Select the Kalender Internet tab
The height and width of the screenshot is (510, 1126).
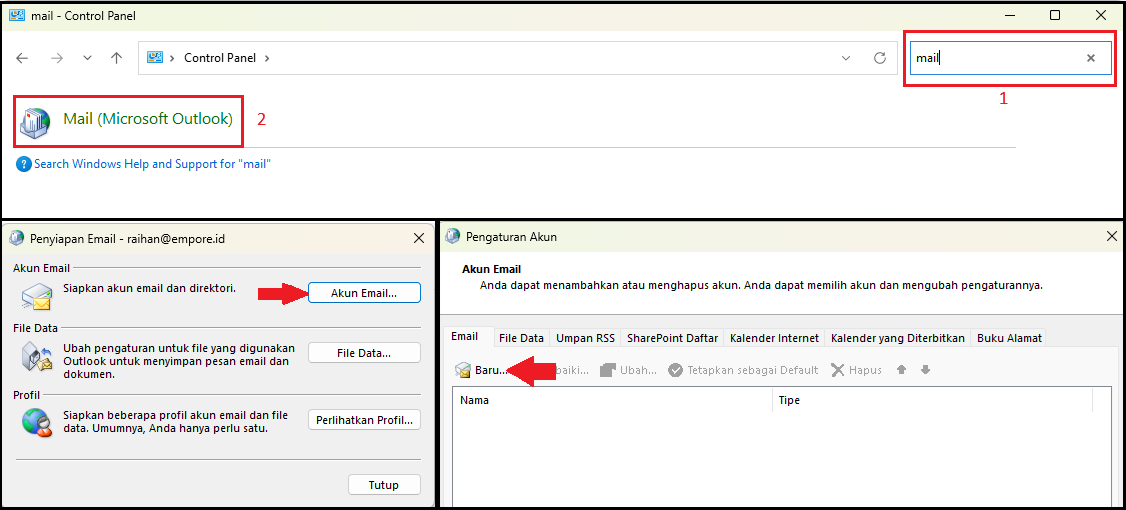tap(774, 338)
